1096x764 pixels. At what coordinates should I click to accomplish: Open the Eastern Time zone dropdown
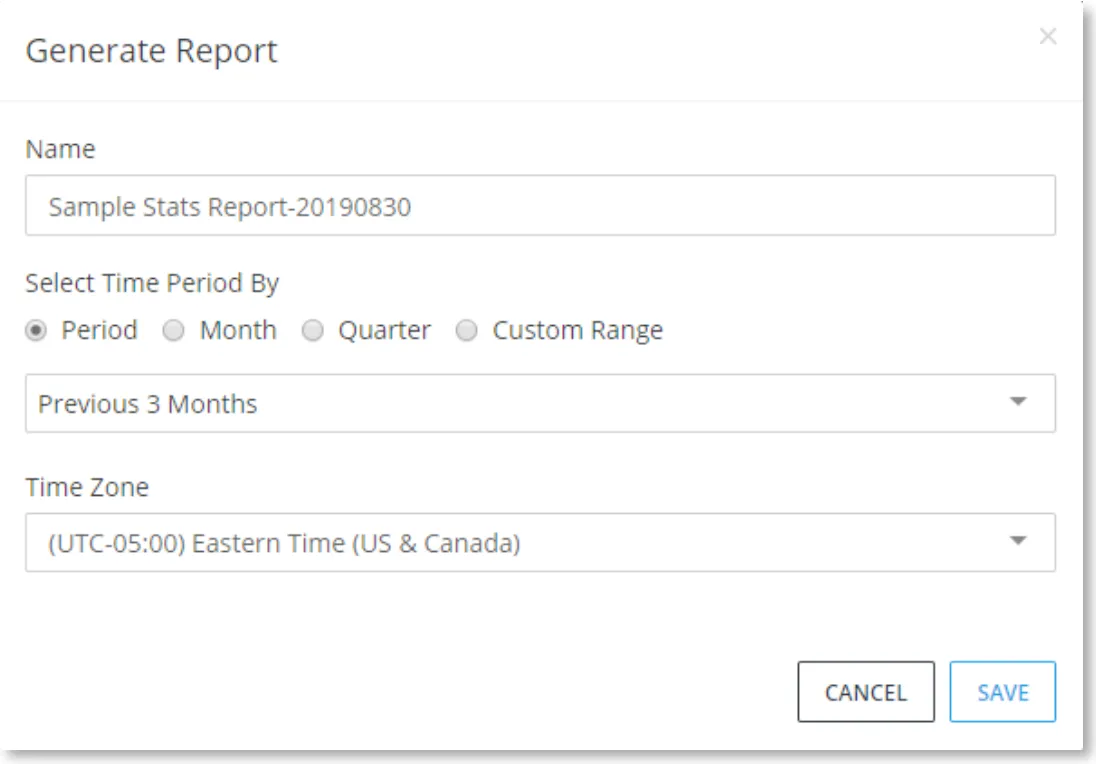(540, 542)
